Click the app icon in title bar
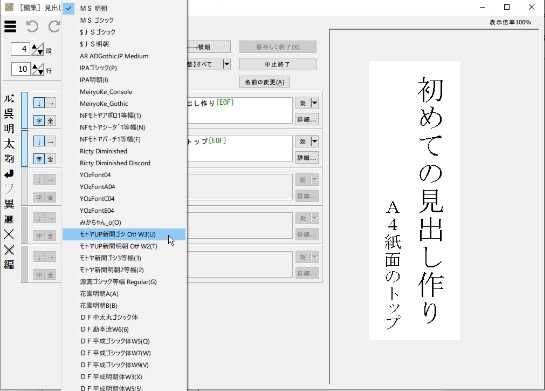The height and width of the screenshot is (391, 545). click(x=9, y=7)
